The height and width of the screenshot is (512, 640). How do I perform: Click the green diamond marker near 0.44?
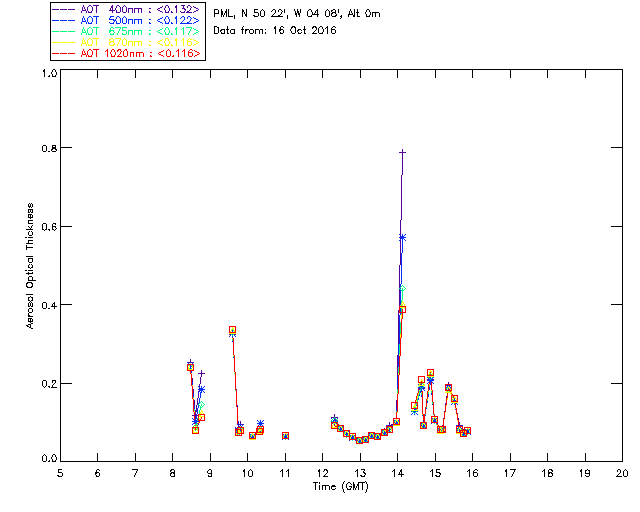pos(403,289)
